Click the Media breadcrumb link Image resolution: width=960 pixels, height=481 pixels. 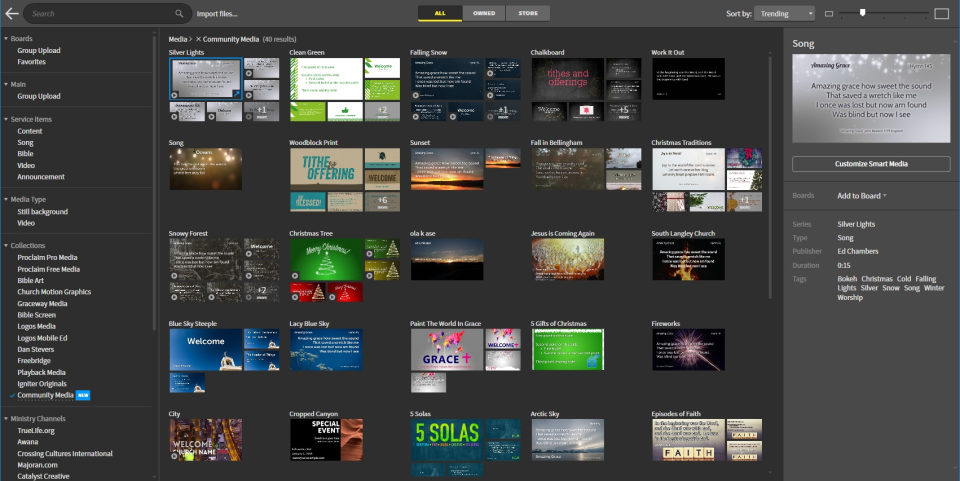(x=178, y=39)
